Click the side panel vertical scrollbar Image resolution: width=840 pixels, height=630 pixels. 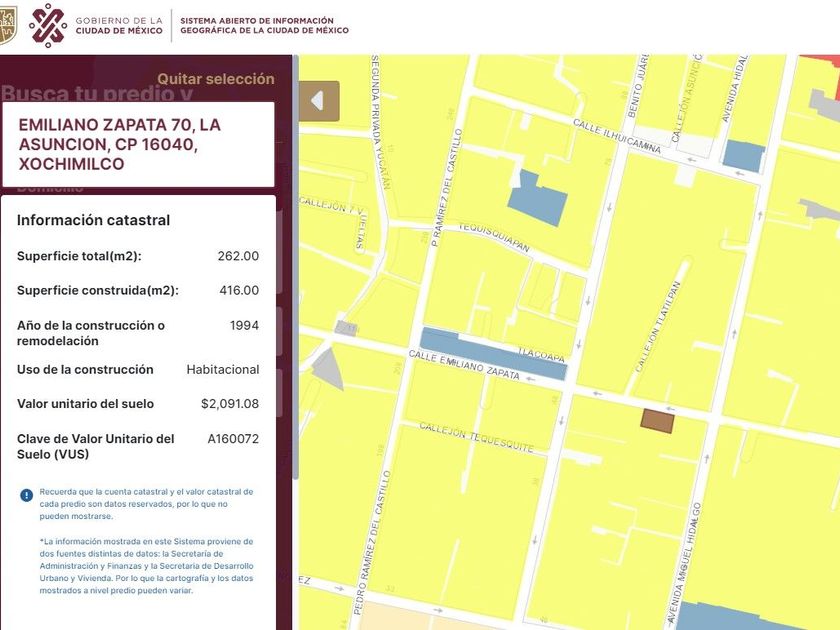[295, 268]
